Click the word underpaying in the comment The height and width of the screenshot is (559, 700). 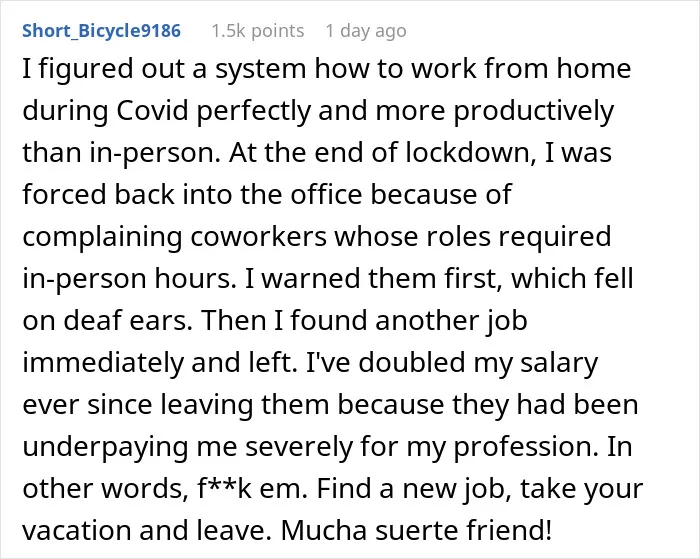[105, 447]
